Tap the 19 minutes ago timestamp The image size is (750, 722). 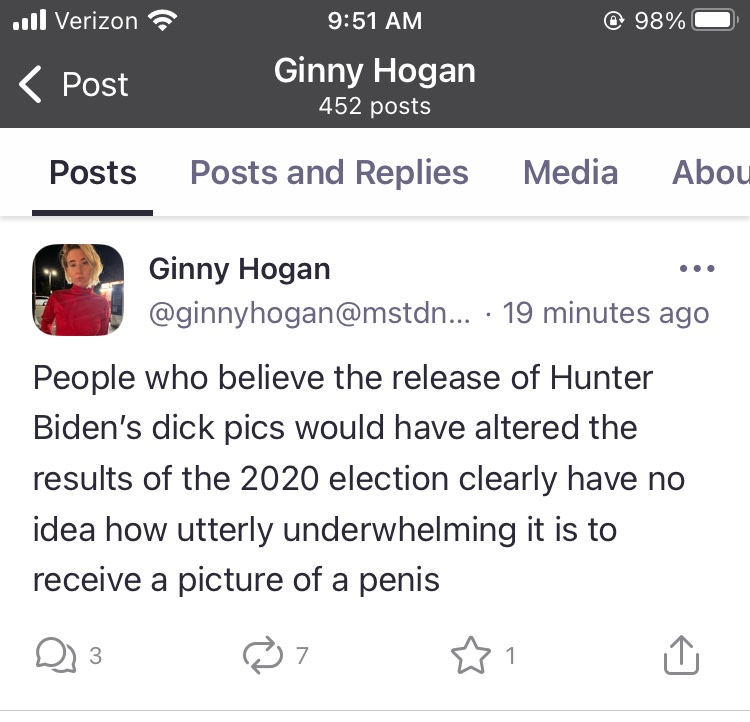click(x=606, y=313)
